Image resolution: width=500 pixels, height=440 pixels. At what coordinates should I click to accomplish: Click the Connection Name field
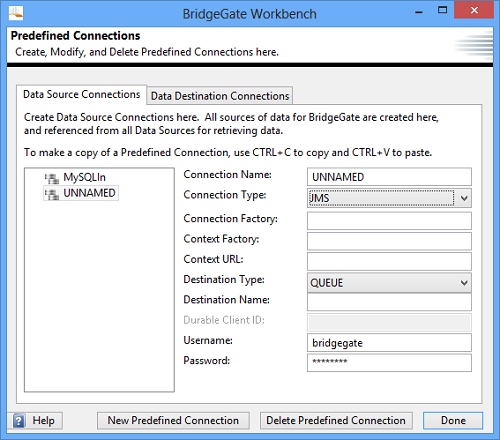pos(389,177)
